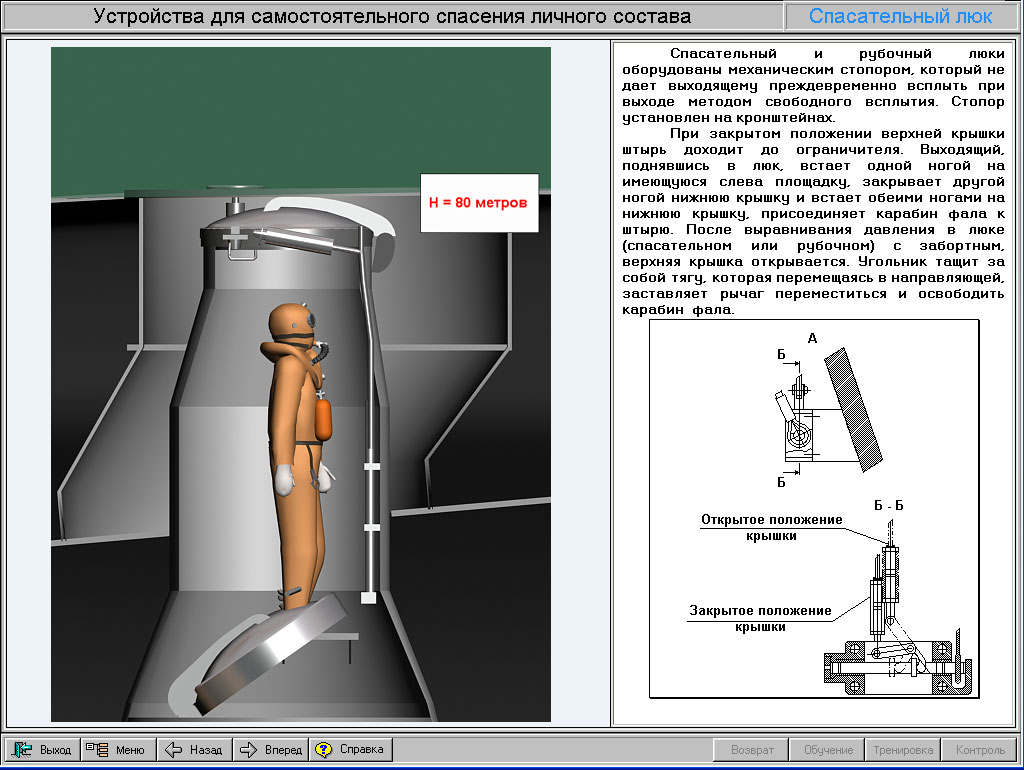1024x770 pixels.
Task: Click the left arrow icon beside Назад
Action: (173, 750)
